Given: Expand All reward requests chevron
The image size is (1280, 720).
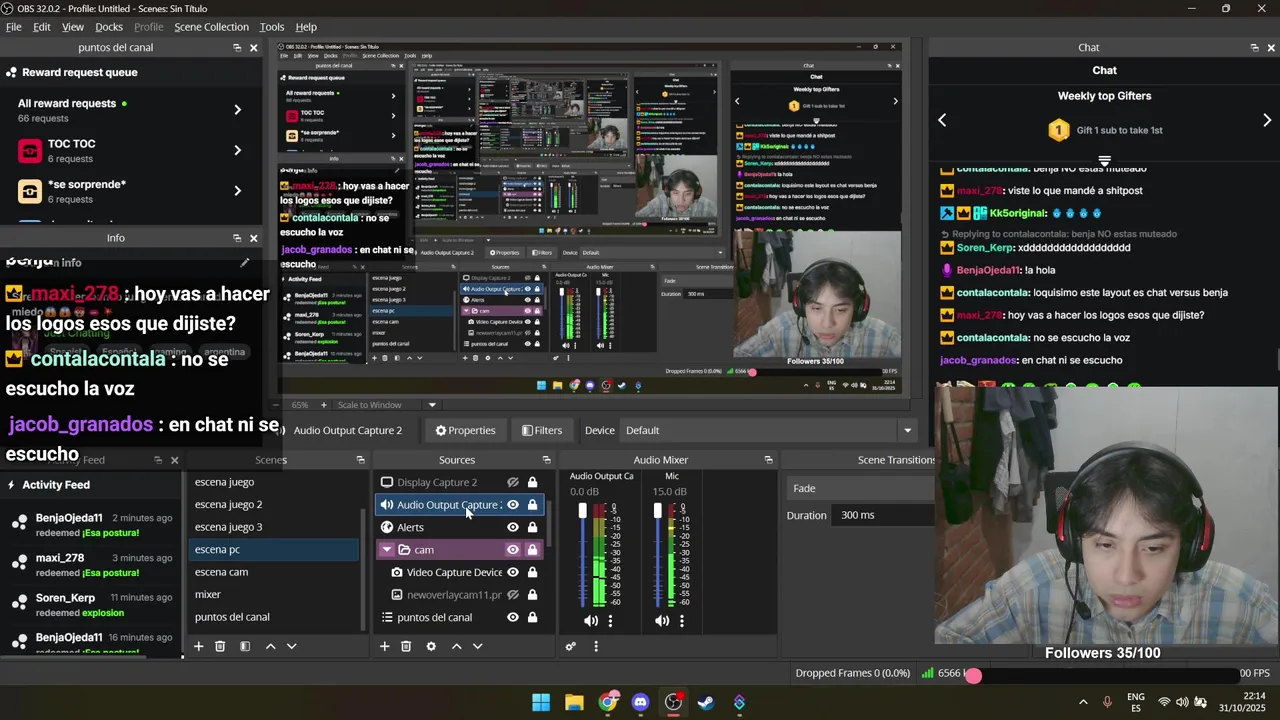Looking at the screenshot, I should coord(237,110).
